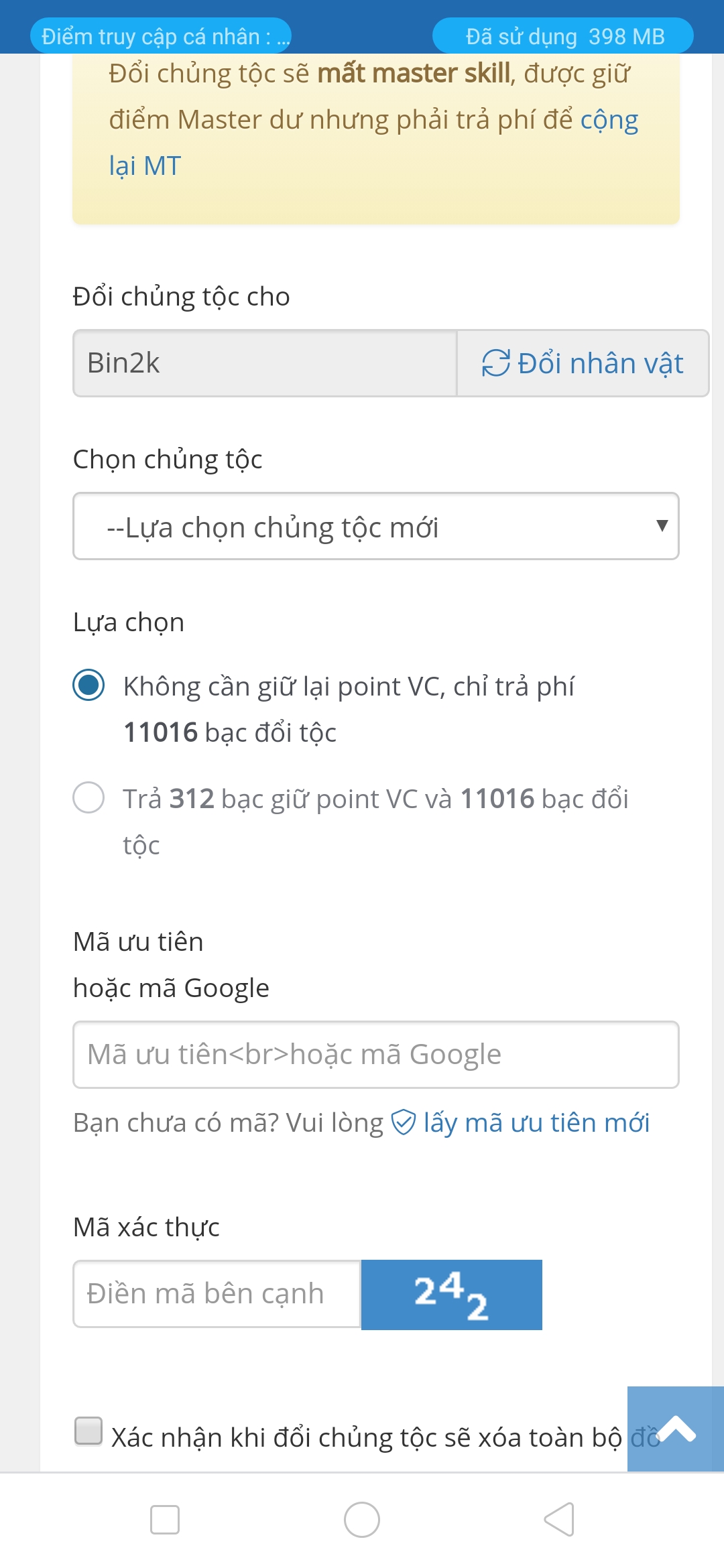
Task: Select option paying only 11016 bạc
Action: click(88, 685)
